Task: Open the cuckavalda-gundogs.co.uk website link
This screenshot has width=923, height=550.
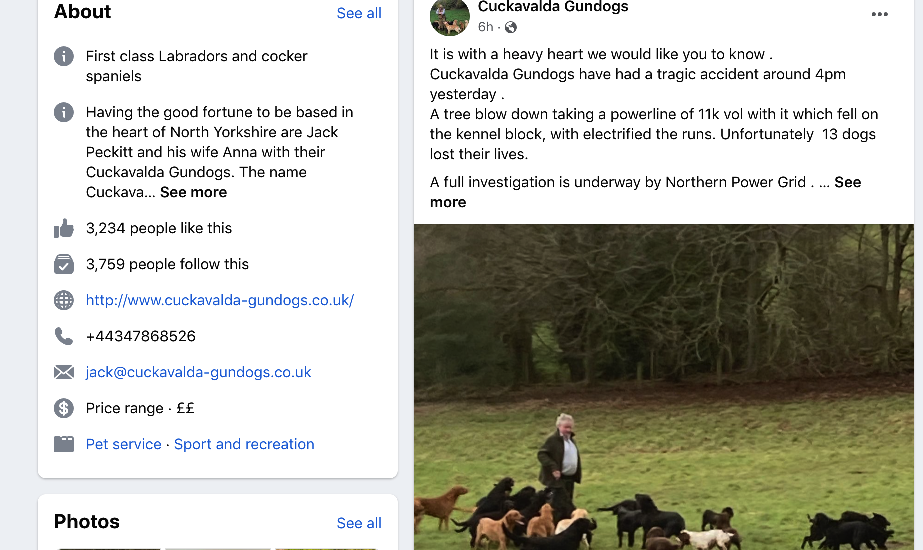Action: 220,300
